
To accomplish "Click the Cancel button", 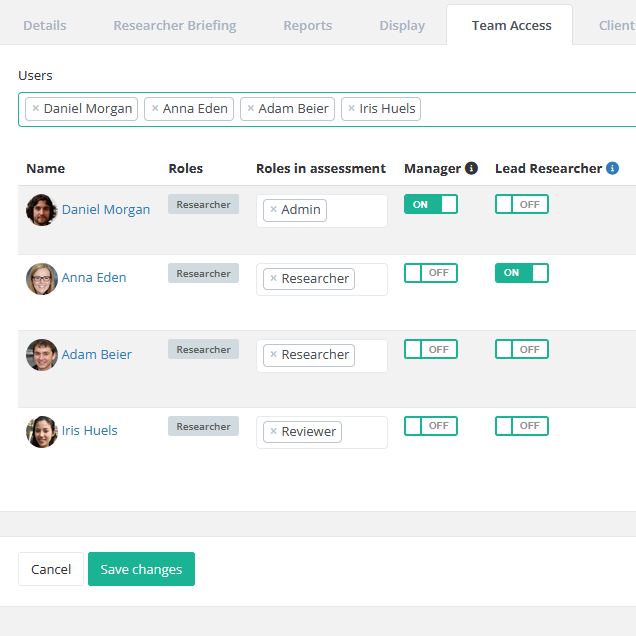I will (51, 569).
